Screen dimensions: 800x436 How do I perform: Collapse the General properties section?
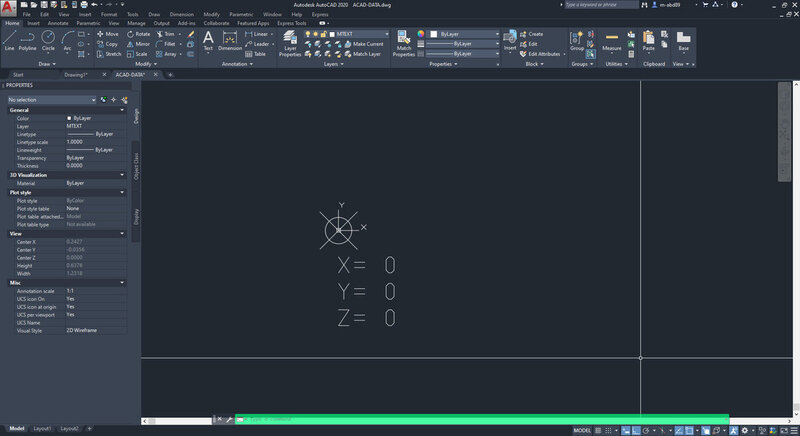click(x=67, y=110)
